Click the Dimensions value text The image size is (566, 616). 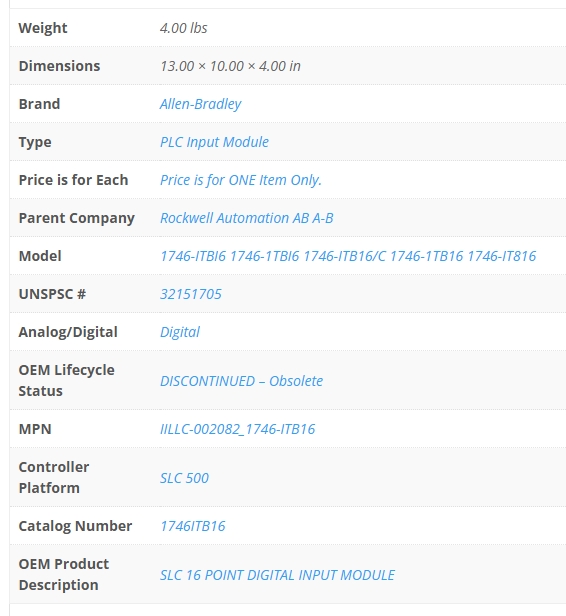click(x=230, y=66)
